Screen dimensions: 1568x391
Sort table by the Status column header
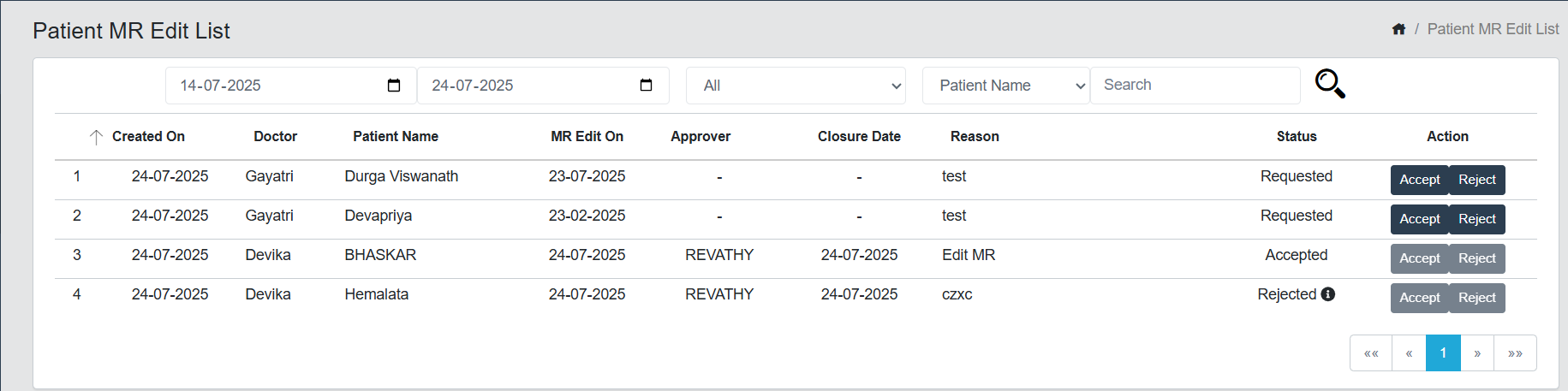[x=1296, y=137]
